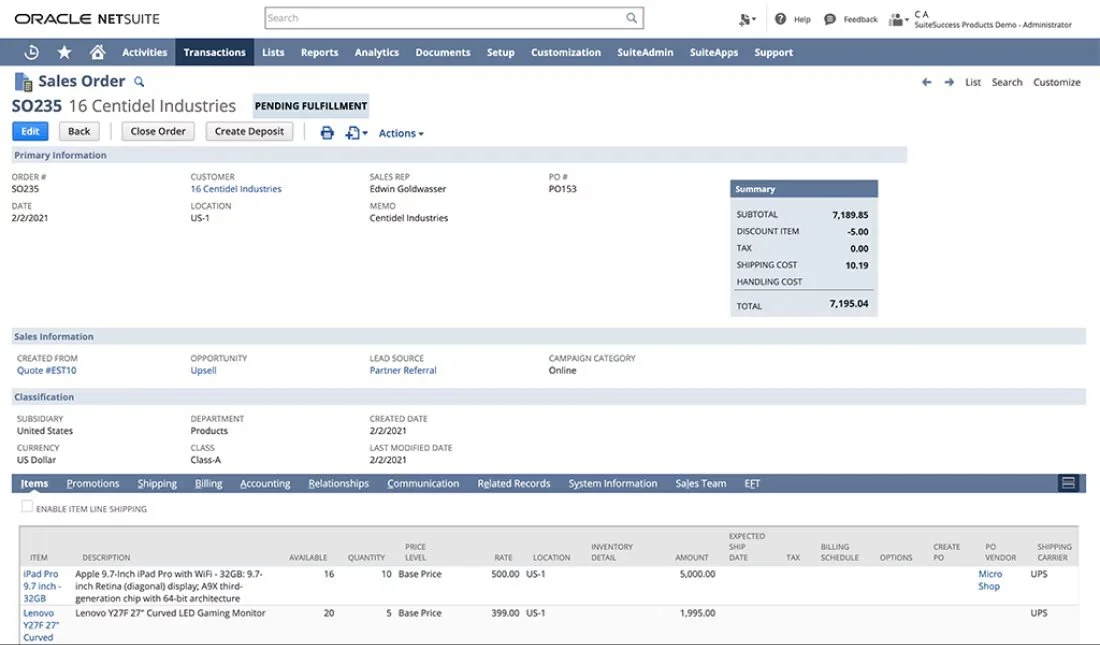
Task: Open the Recent Records clock icon
Action: coord(32,52)
